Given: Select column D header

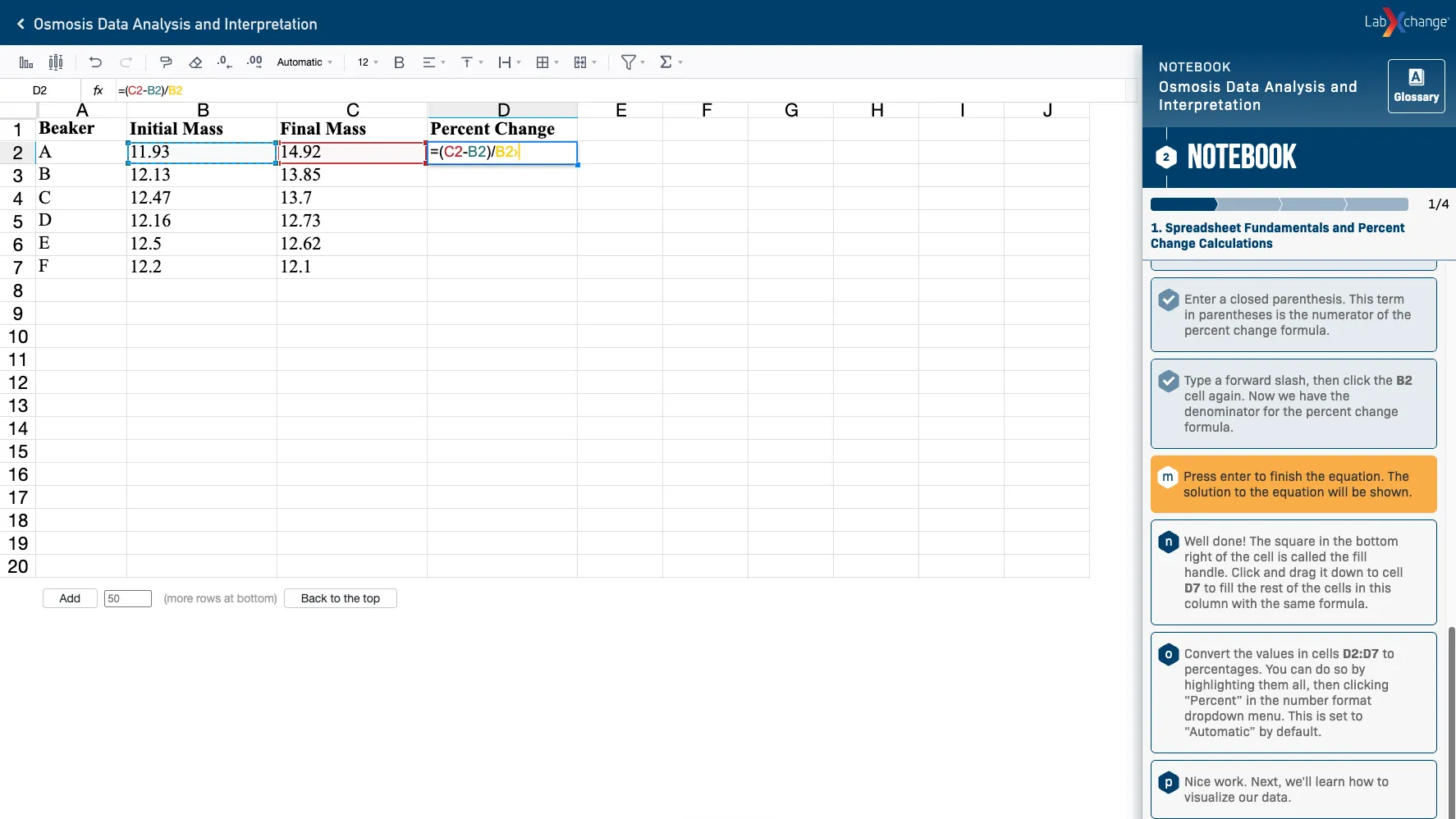Looking at the screenshot, I should point(503,110).
